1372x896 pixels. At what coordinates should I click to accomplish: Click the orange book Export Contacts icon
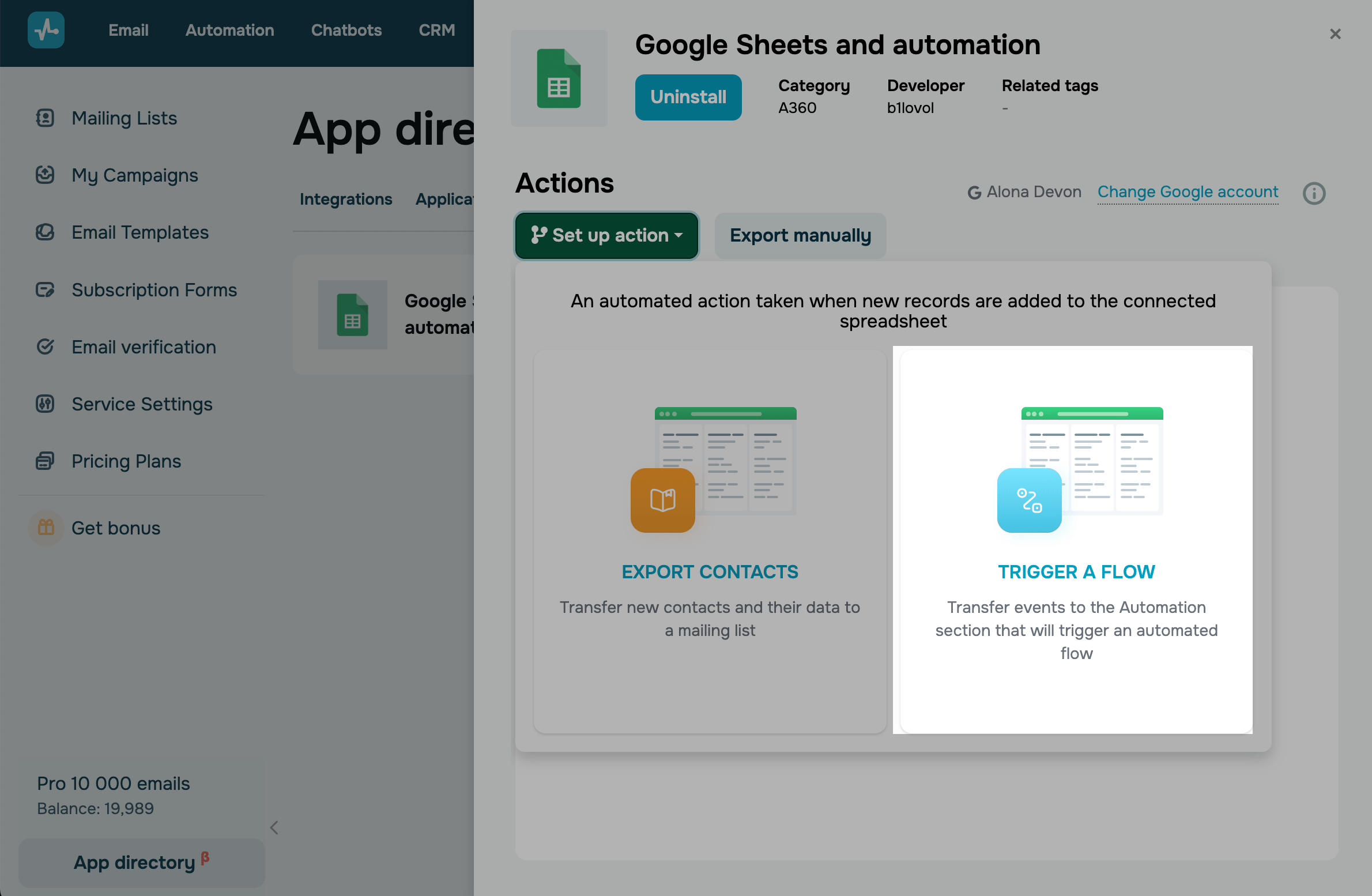coord(662,500)
